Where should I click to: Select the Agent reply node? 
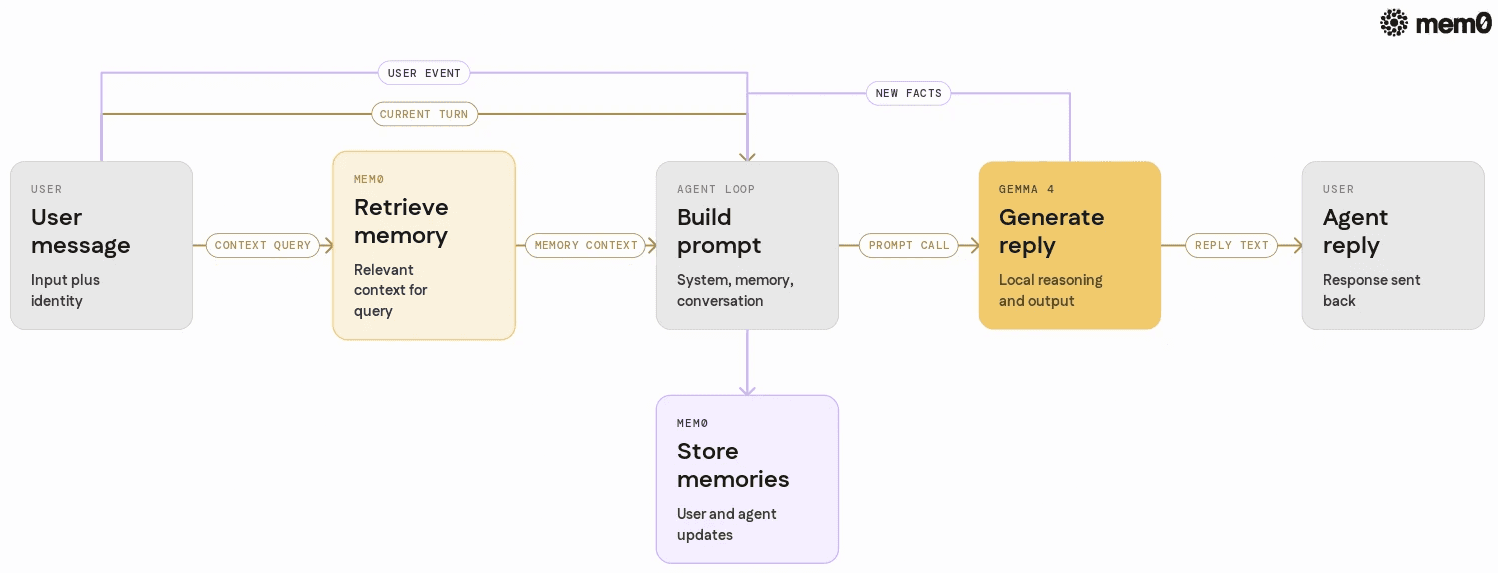1393,245
